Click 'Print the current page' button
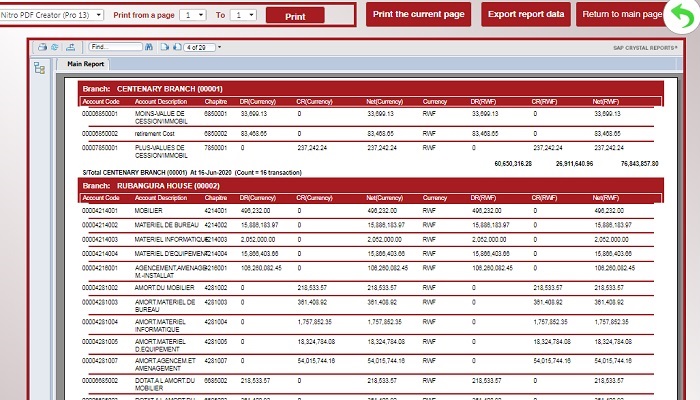Viewport: 700px width, 400px height. coord(419,15)
